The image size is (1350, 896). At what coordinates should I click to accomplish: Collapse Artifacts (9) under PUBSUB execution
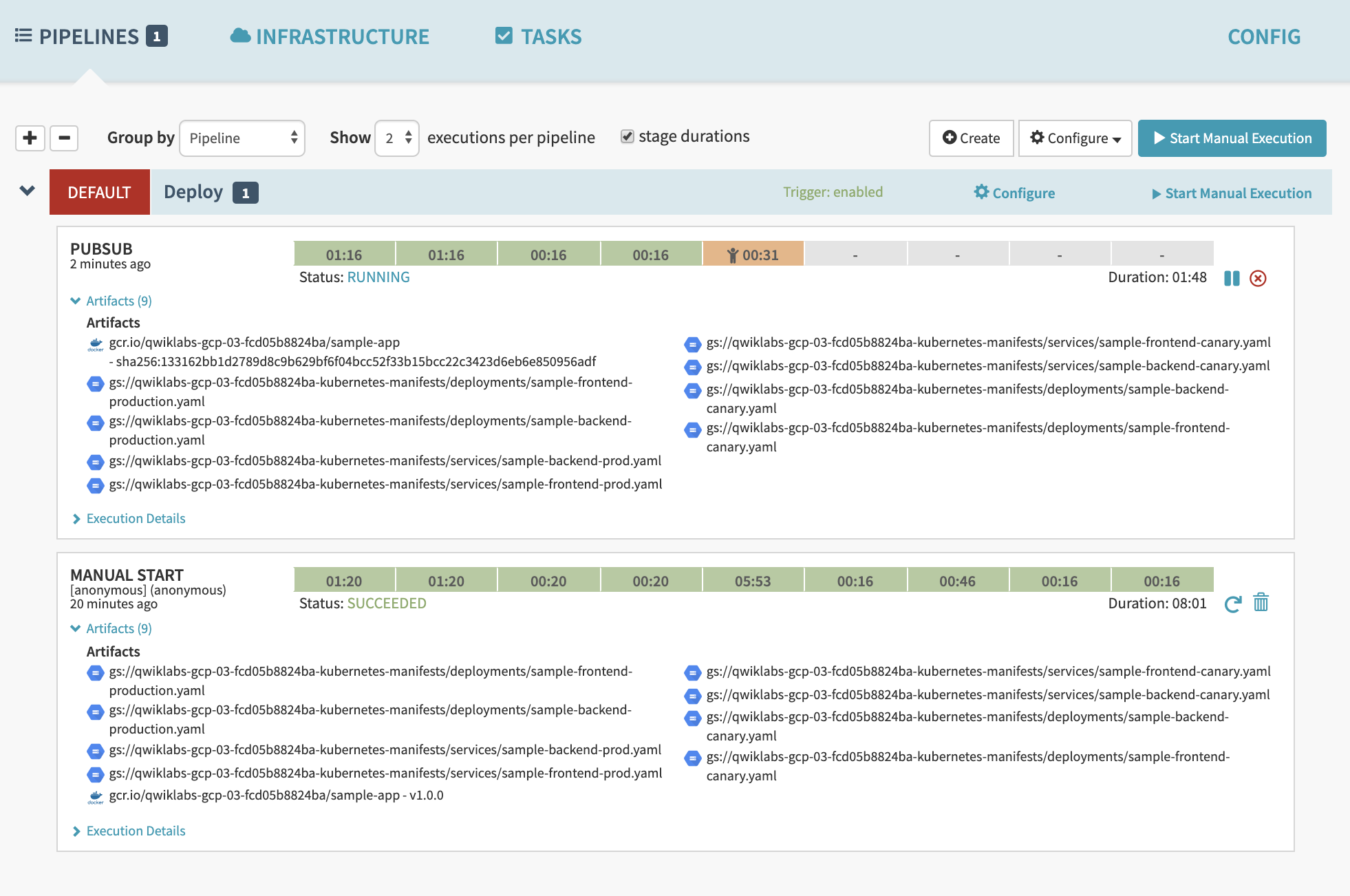pyautogui.click(x=111, y=301)
